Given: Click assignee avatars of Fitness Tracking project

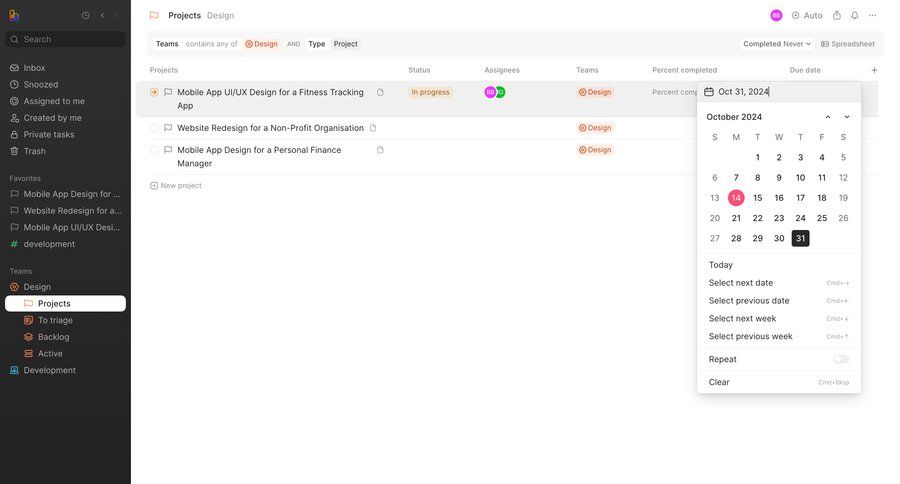Looking at the screenshot, I should pyautogui.click(x=495, y=92).
